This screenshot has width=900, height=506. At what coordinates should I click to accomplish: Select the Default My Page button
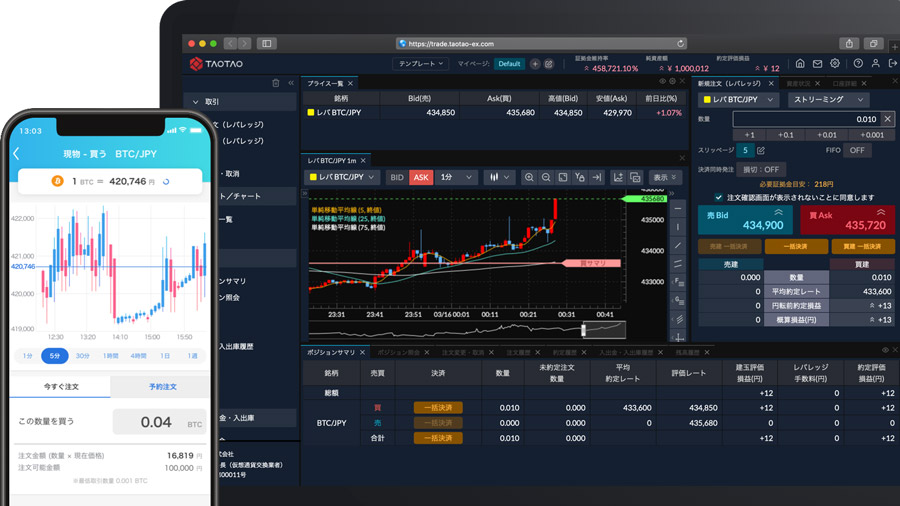tap(509, 64)
